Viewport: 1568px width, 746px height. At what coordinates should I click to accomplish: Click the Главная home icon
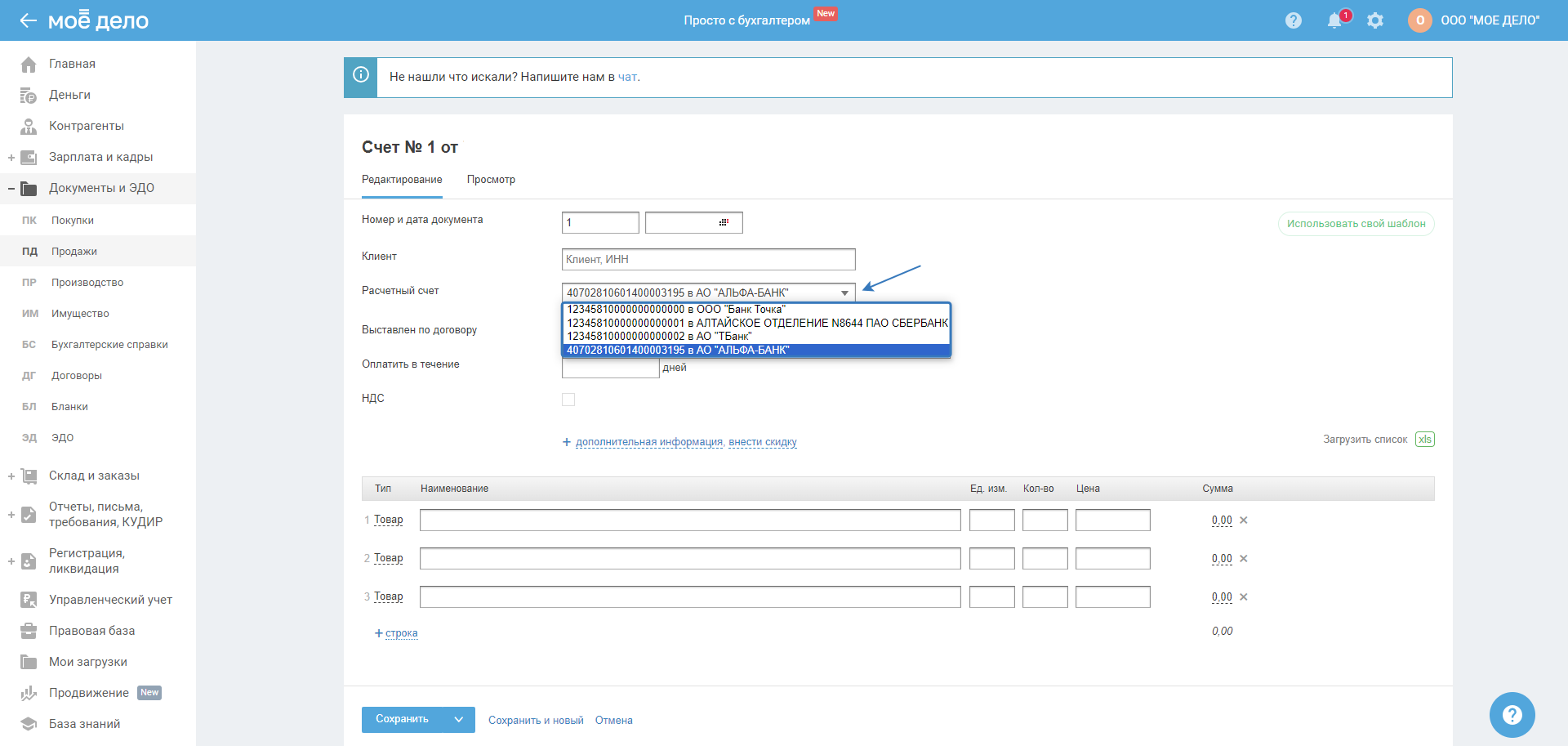click(29, 64)
